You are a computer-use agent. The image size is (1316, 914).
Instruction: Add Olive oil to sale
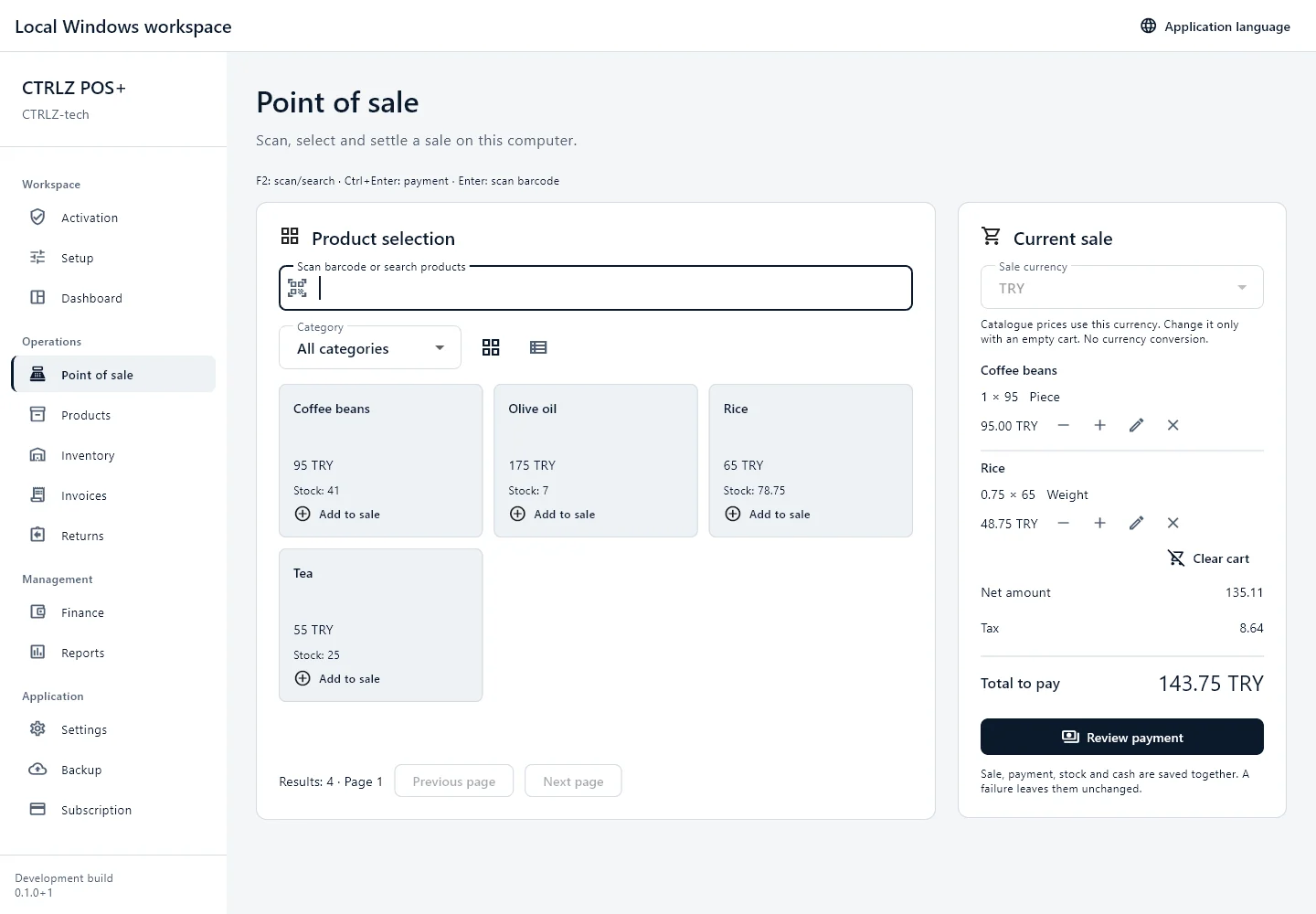coord(552,514)
